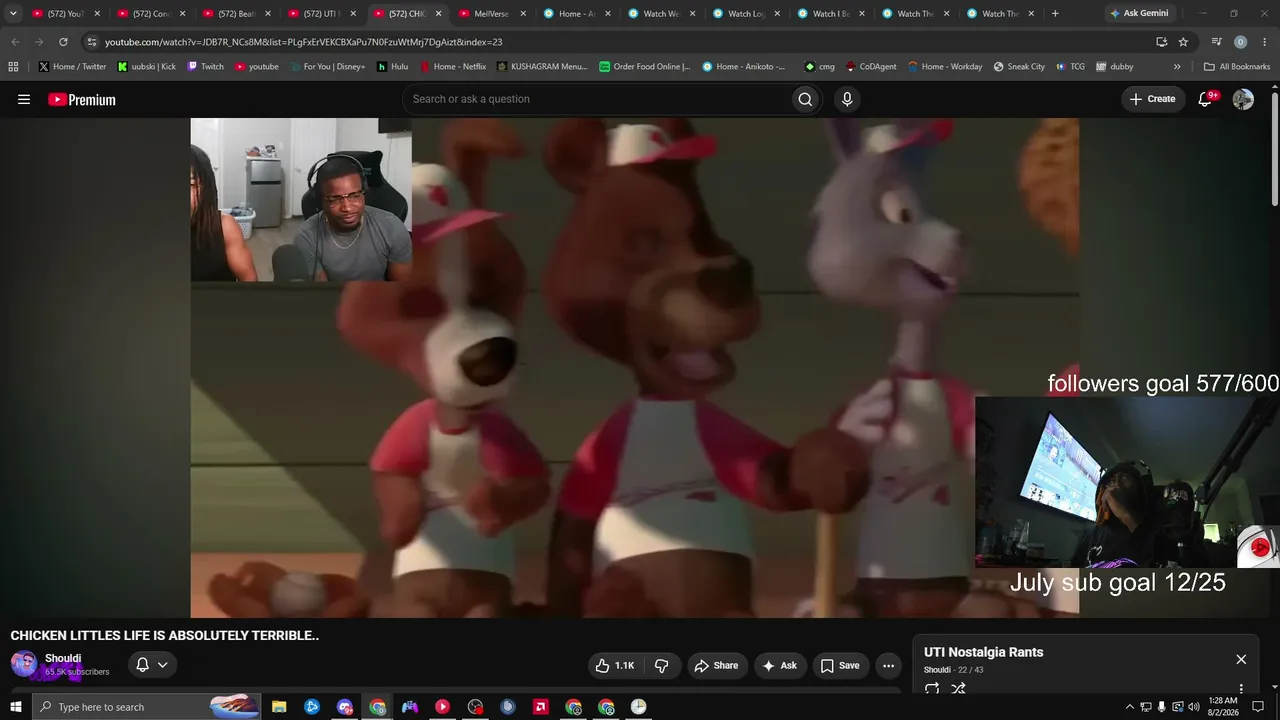Viewport: 1280px width, 720px height.
Task: Open the All Bookmarks folder
Action: click(1236, 67)
